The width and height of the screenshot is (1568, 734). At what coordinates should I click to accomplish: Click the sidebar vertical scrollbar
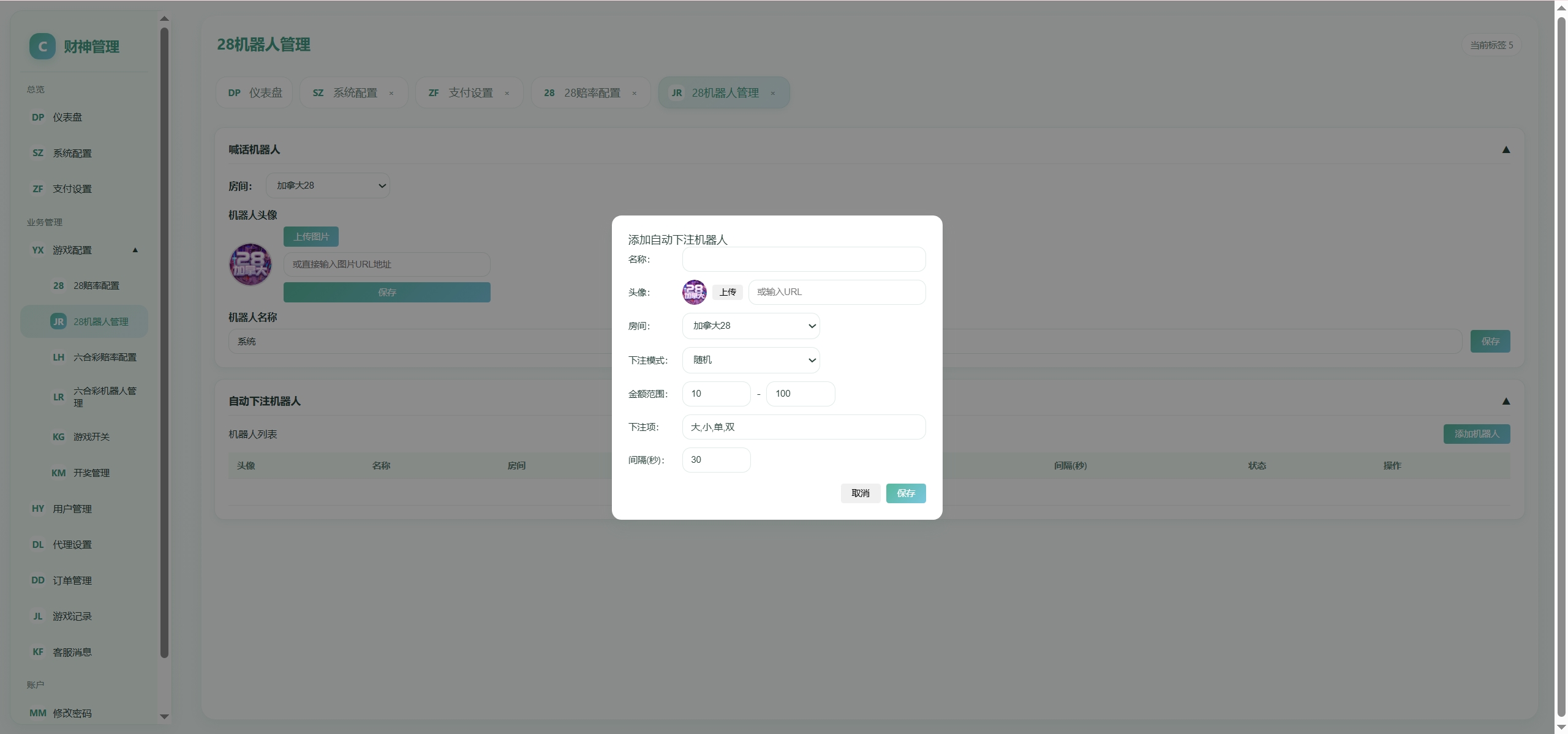[164, 343]
